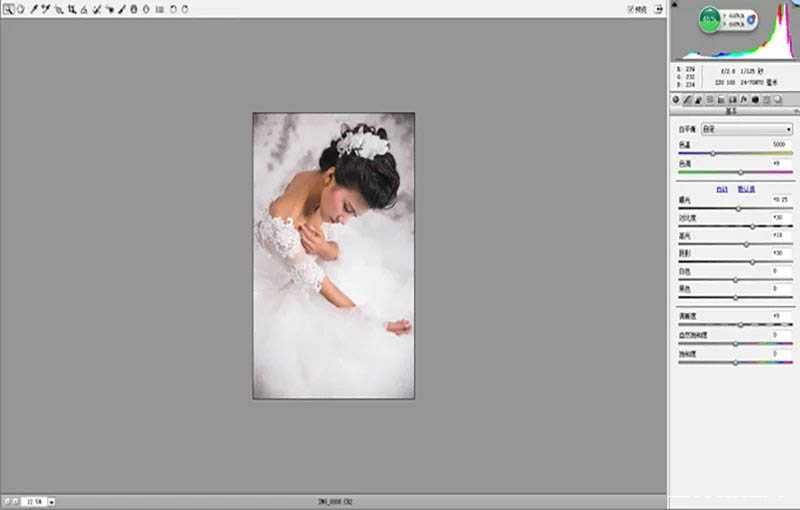Click the 曝光 exposure value field
Image resolution: width=800 pixels, height=510 pixels.
[x=779, y=199]
